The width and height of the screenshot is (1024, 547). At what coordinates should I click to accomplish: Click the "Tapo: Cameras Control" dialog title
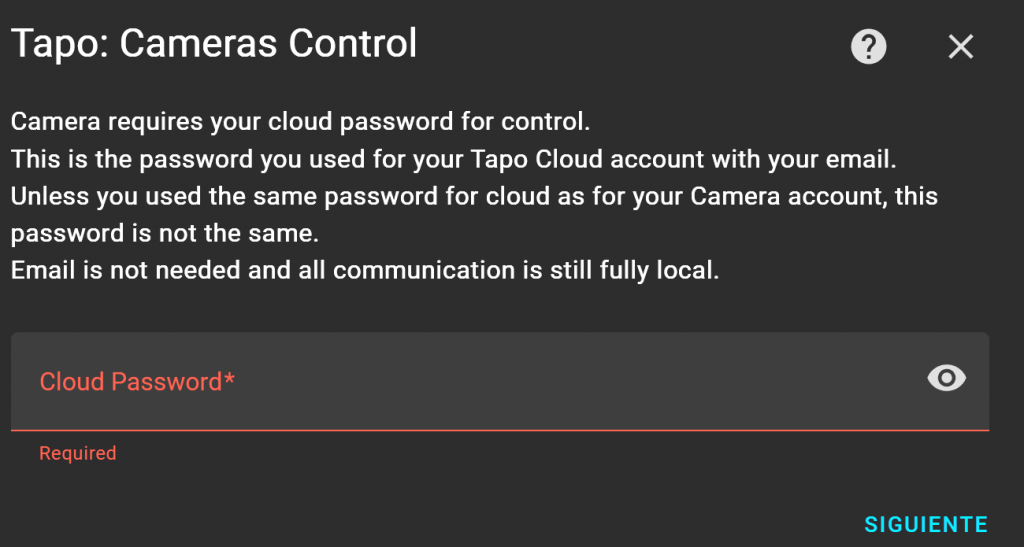[x=213, y=44]
